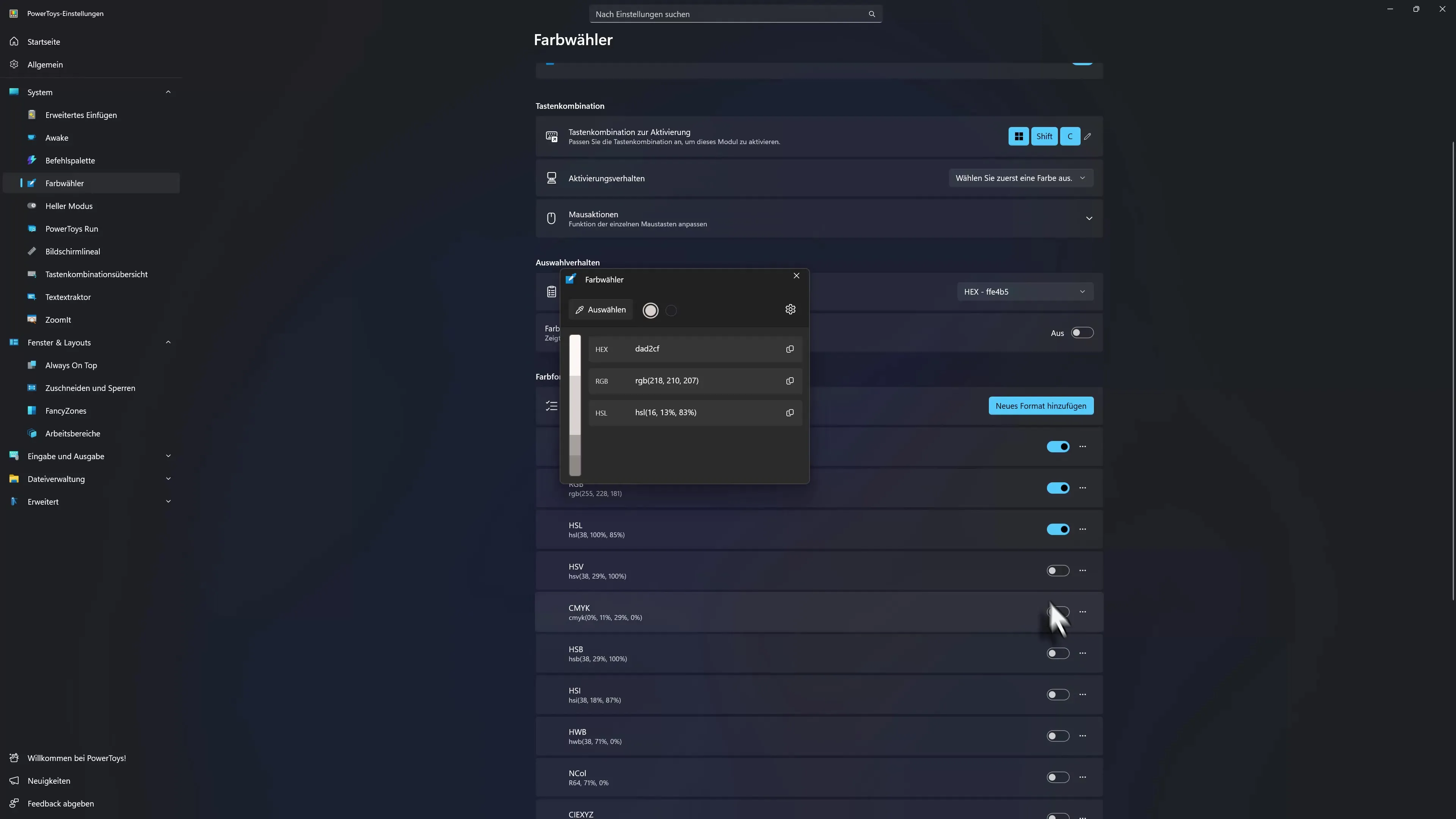Click the search magnifier icon

(x=872, y=14)
